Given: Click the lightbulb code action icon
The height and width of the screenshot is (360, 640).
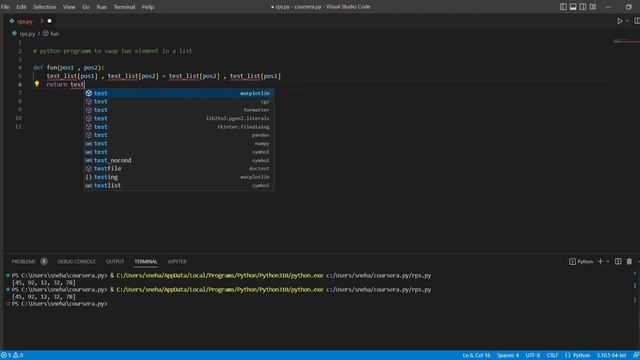Looking at the screenshot, I should tap(37, 84).
